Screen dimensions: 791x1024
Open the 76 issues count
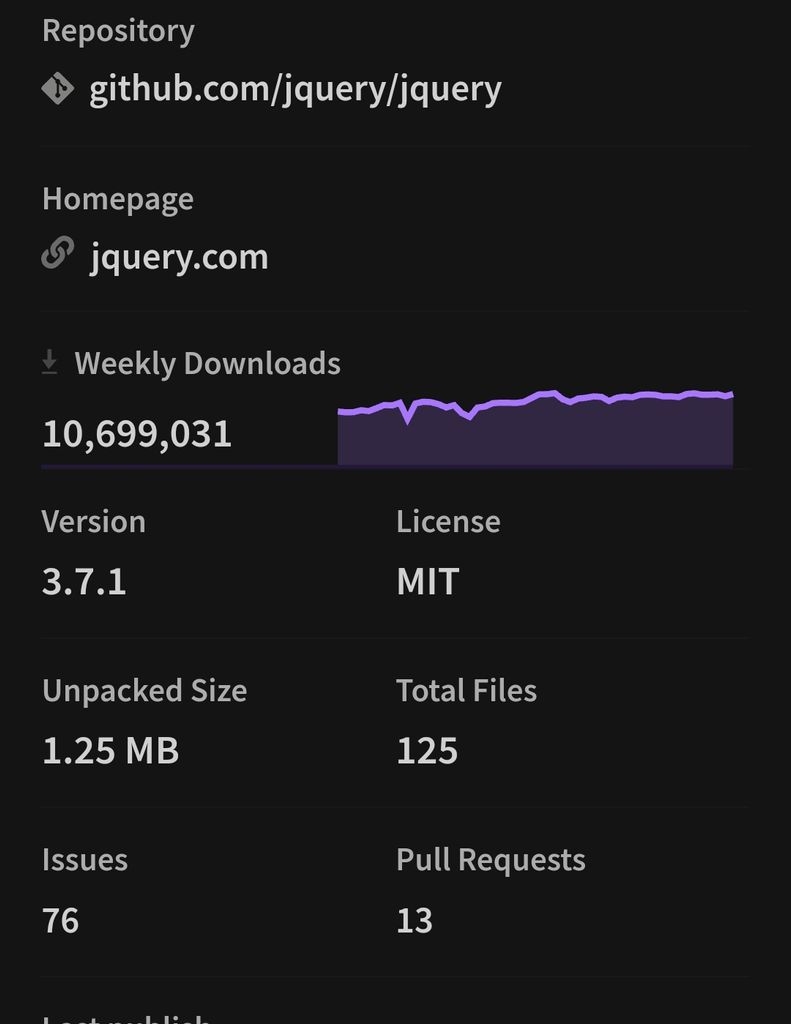[x=60, y=920]
